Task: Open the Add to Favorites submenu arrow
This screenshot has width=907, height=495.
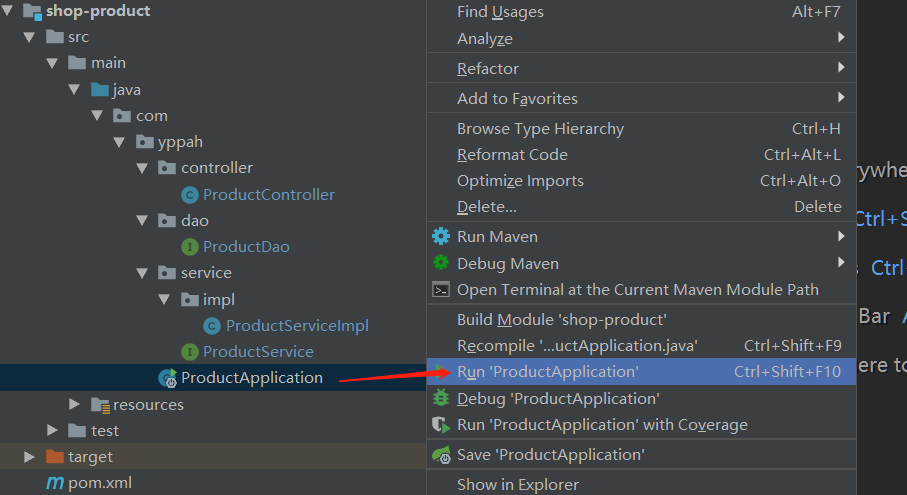Action: point(841,98)
